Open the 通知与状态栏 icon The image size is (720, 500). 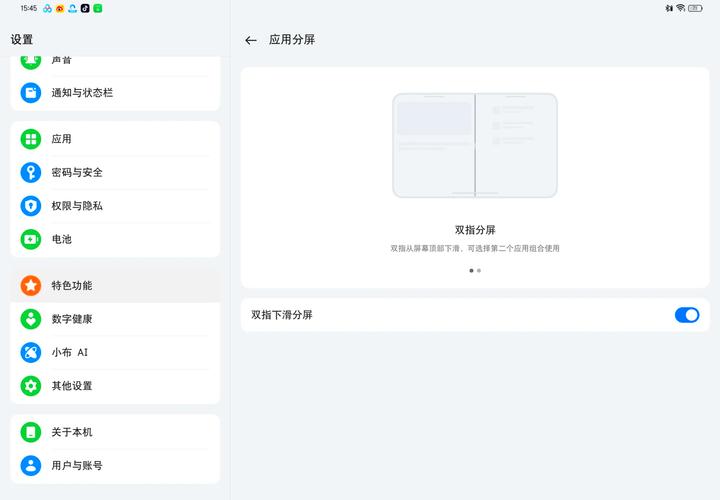click(31, 93)
